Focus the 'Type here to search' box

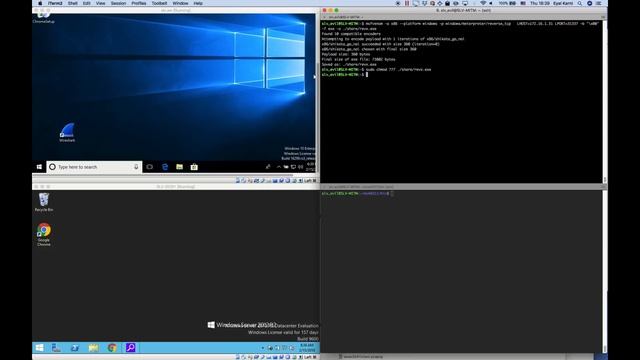[x=94, y=167]
